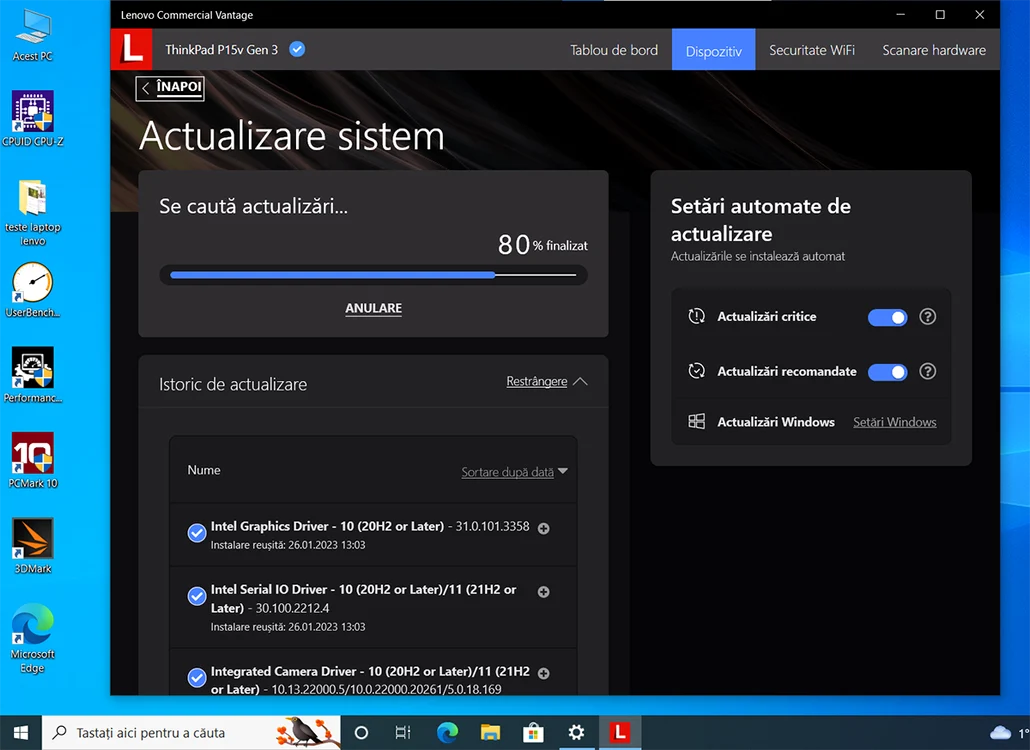Open help for Actualizări critice
The width and height of the screenshot is (1030, 750).
pyautogui.click(x=927, y=317)
